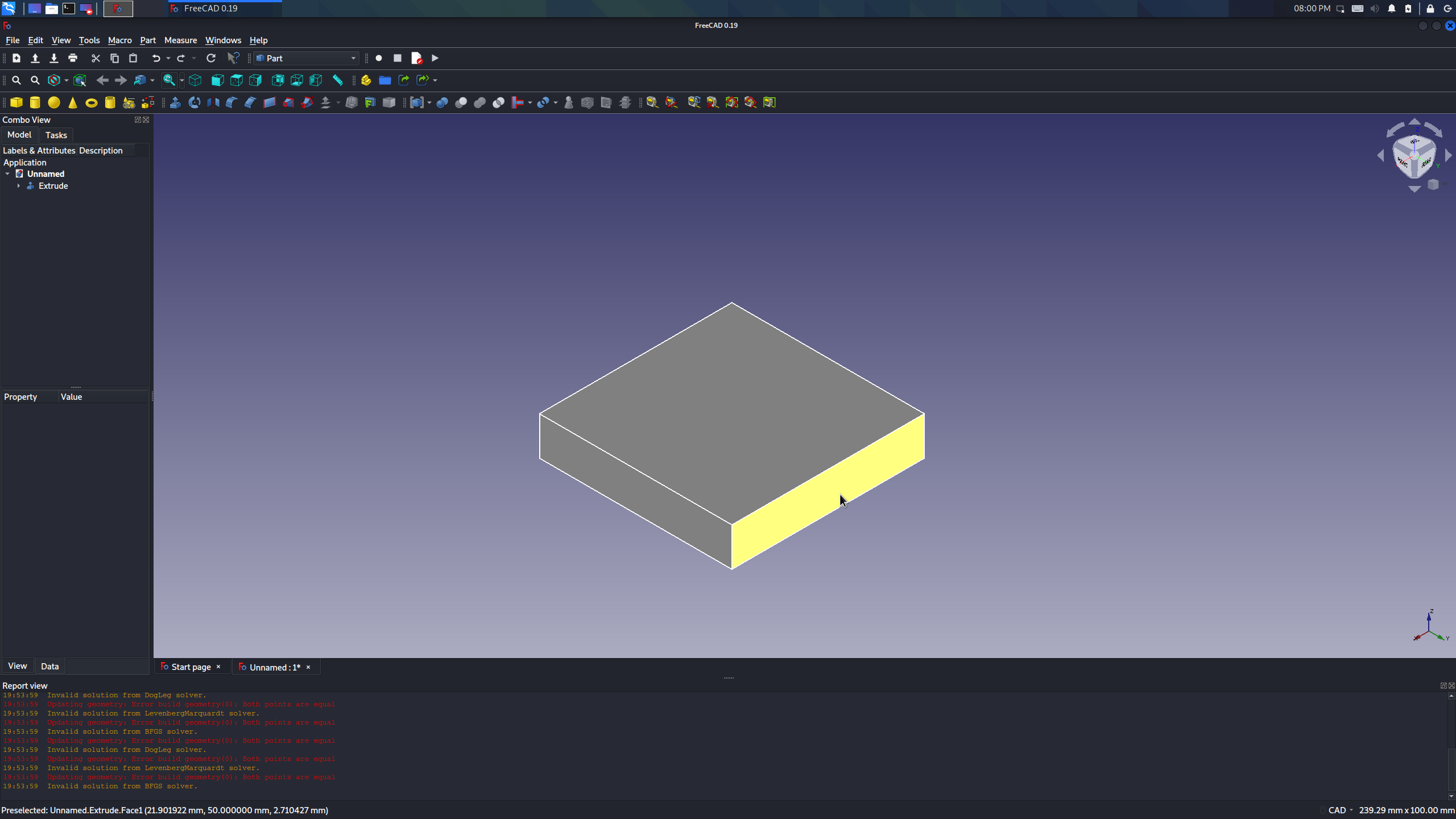The image size is (1456, 819).
Task: Create a cylinder solid primitive
Action: pos(35,102)
